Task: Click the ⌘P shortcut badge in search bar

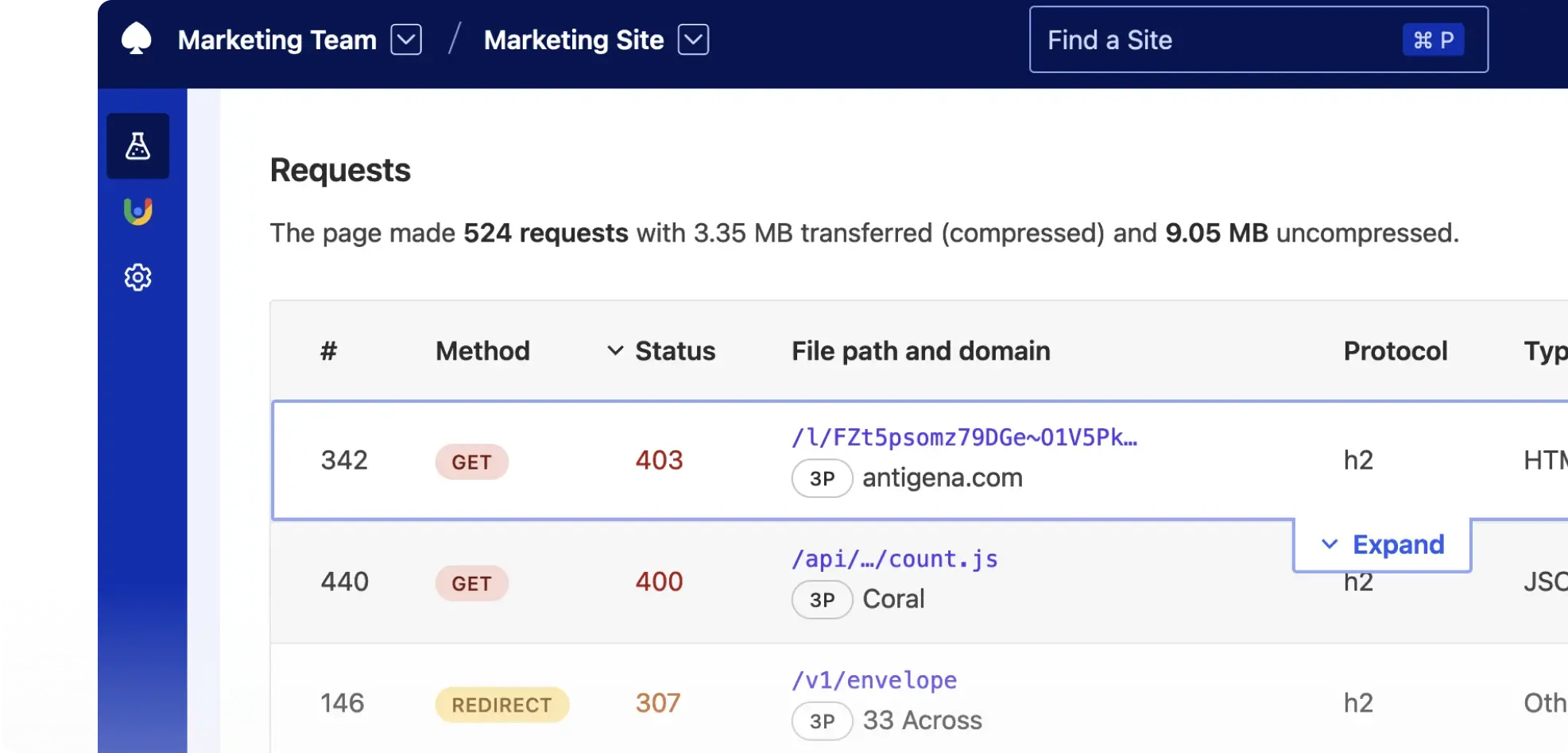Action: (x=1434, y=40)
